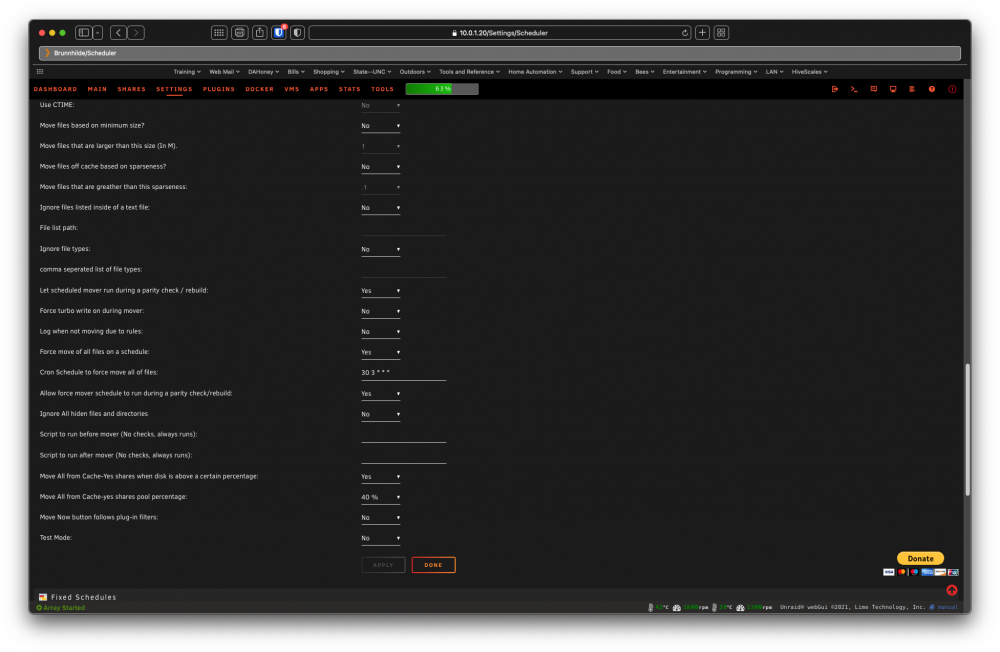
Task: Go forward with the Safari forward arrow
Action: click(136, 33)
